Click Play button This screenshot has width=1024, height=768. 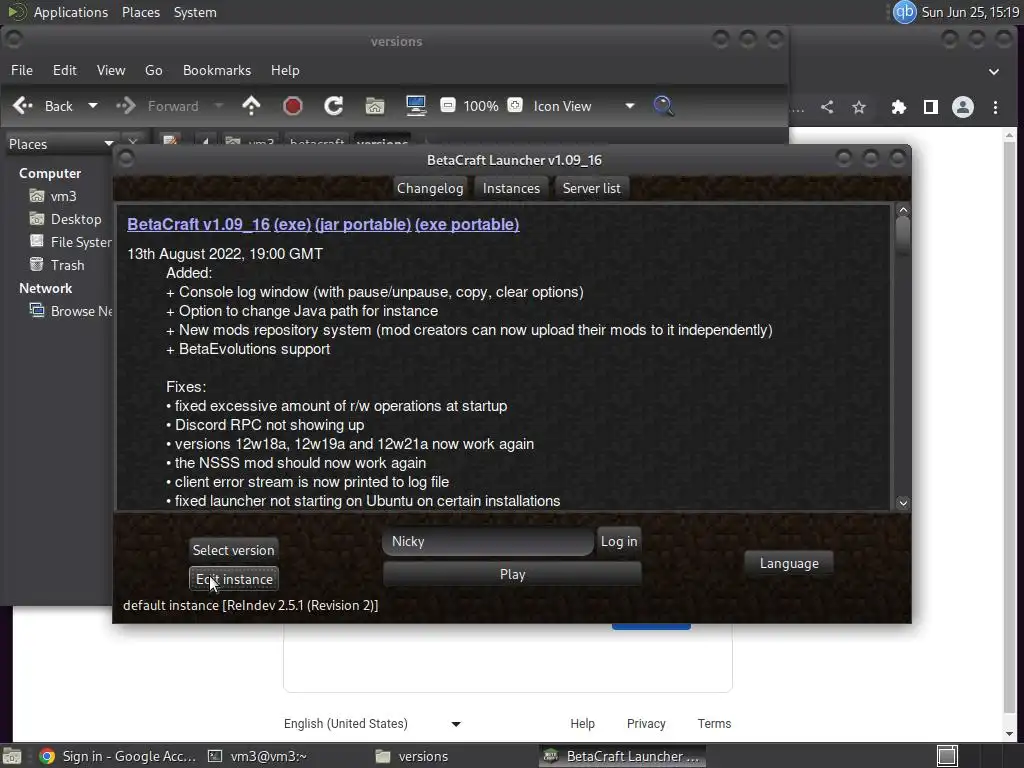tap(513, 575)
